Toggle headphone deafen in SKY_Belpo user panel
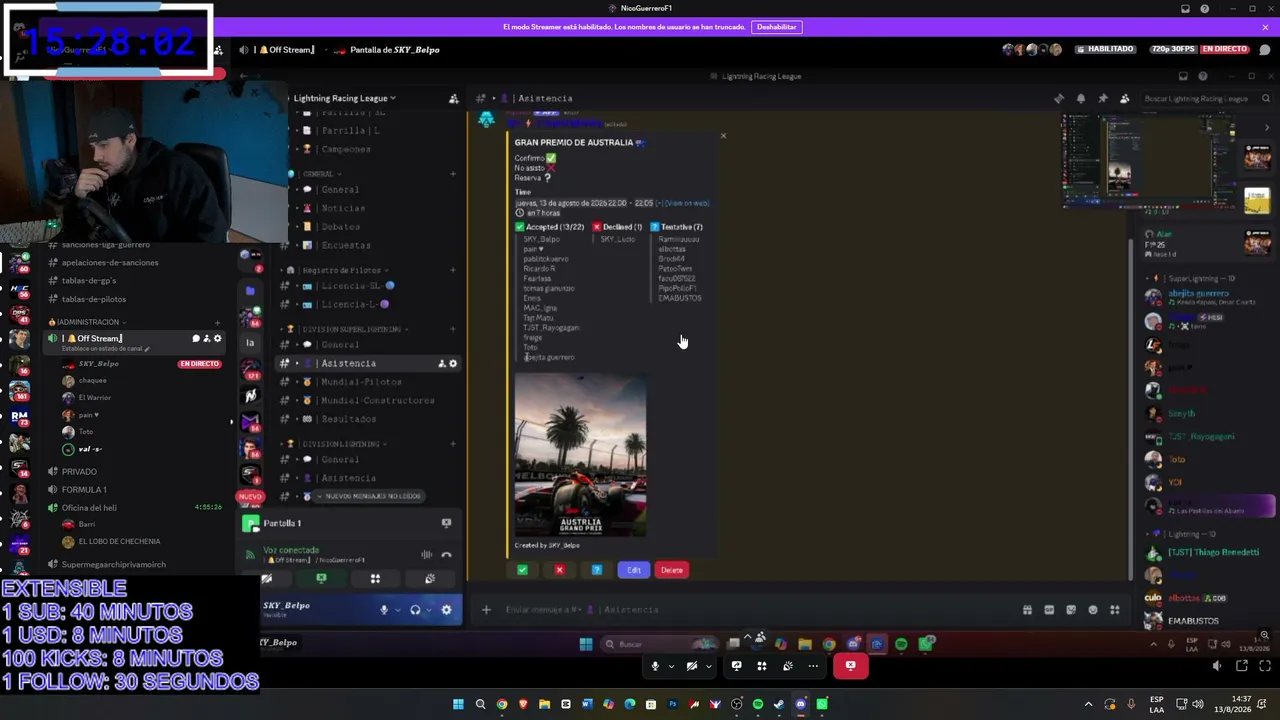1280x720 pixels. coord(415,610)
